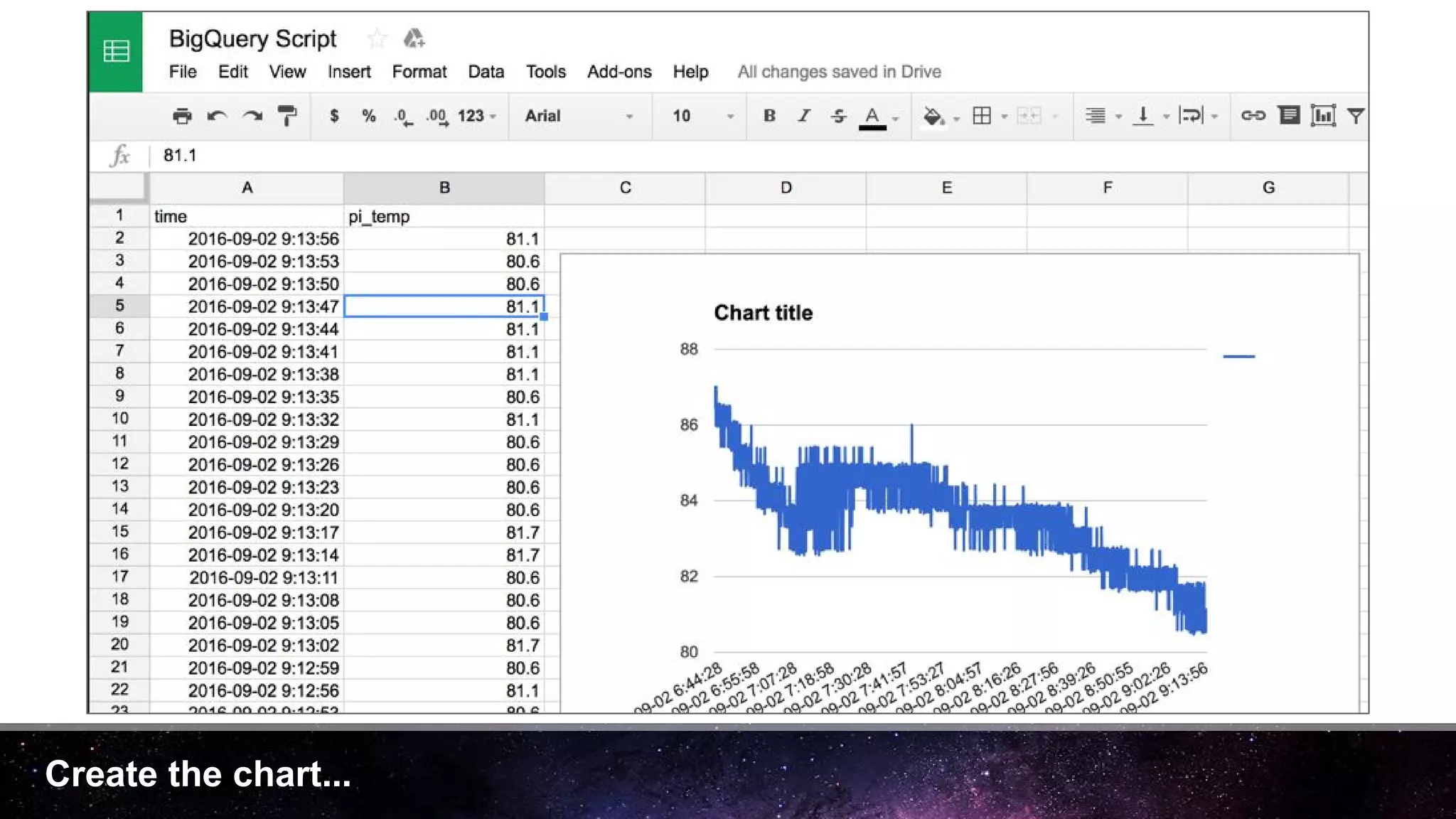This screenshot has height=819, width=1456.
Task: Toggle bold formatting
Action: 769,116
